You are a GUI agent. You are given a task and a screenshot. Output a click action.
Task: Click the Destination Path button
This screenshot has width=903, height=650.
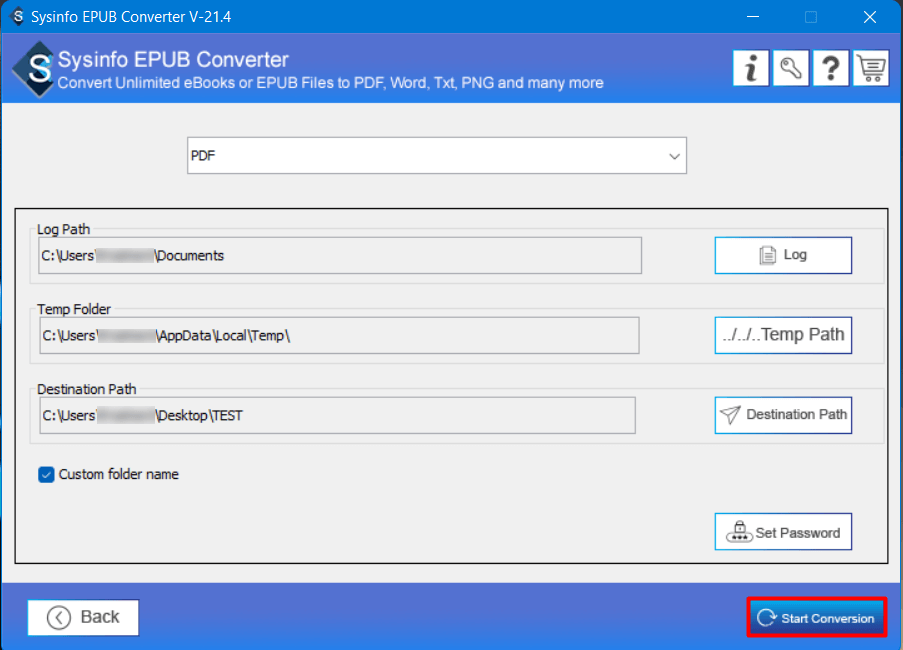coord(783,415)
